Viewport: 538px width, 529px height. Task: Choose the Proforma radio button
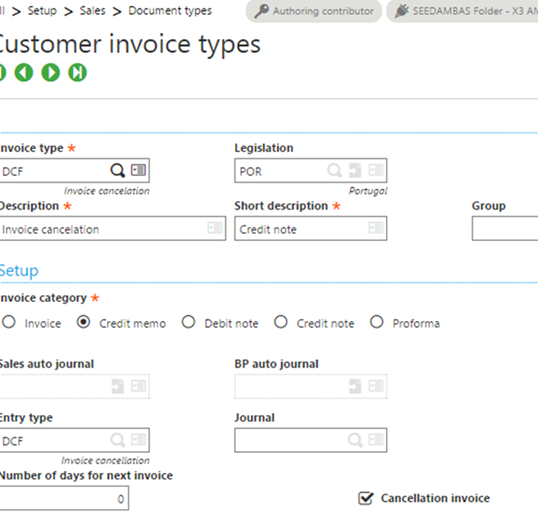[x=376, y=322]
